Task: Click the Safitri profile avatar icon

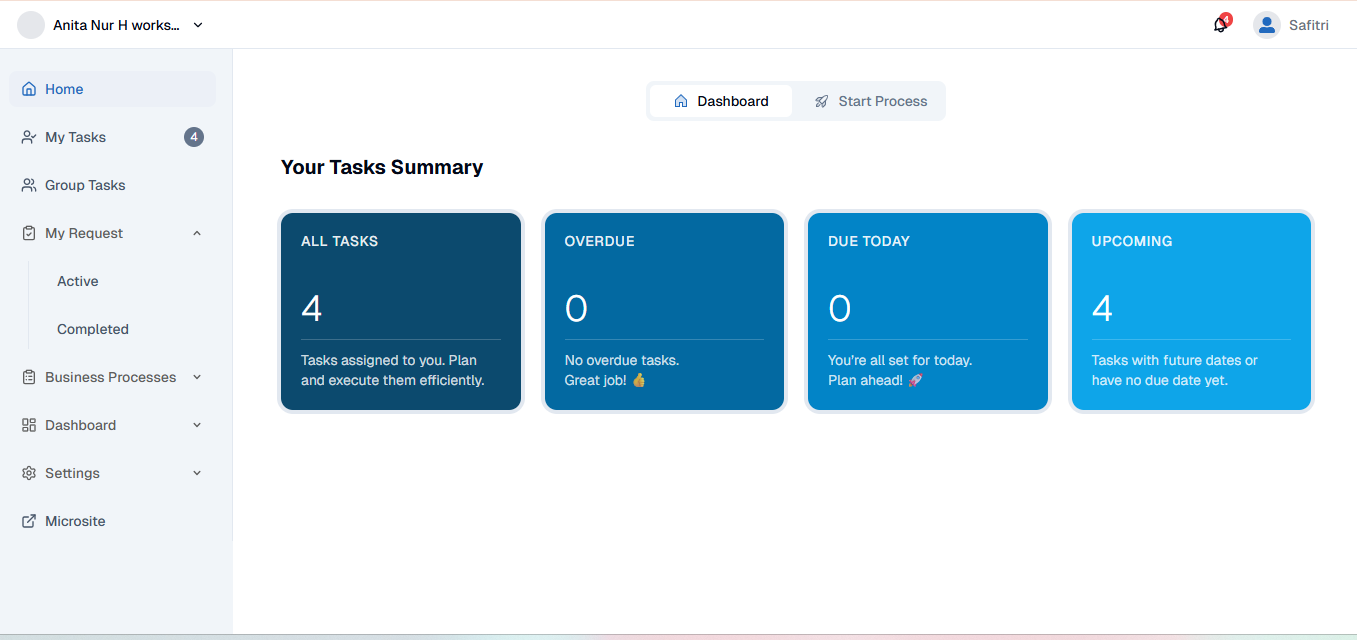Action: coord(1266,24)
